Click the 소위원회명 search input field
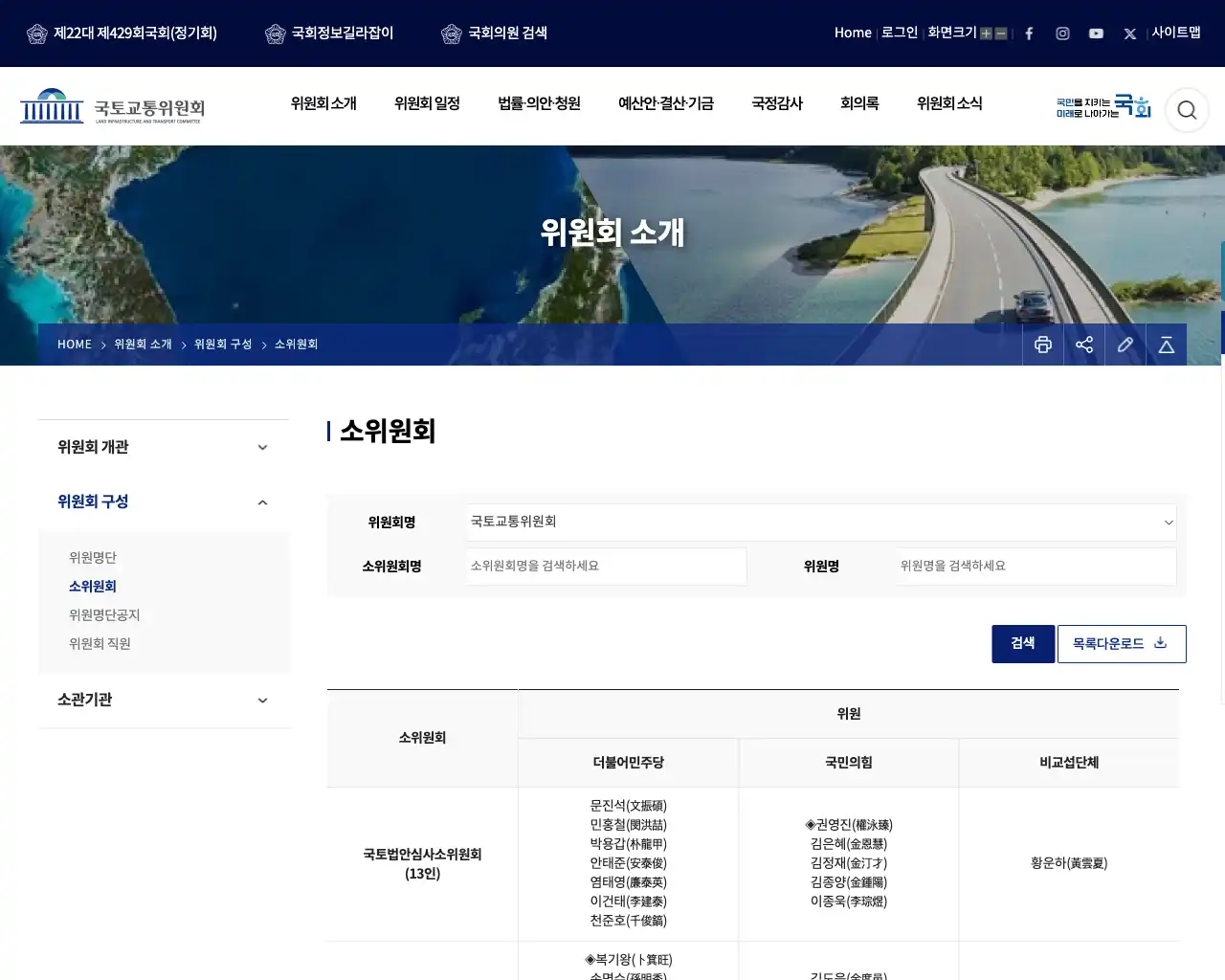1225x980 pixels. [x=607, y=567]
